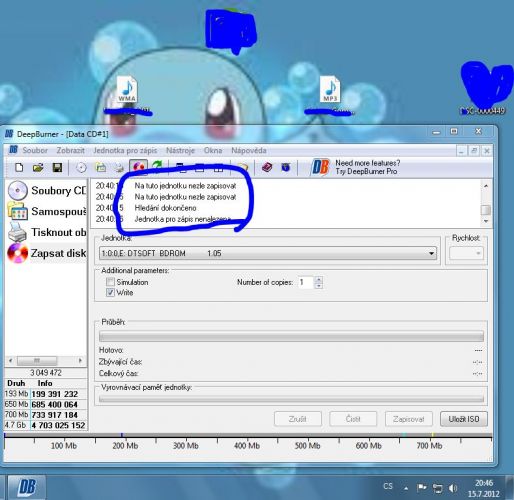Click the autorun toolbar icon
The width and height of the screenshot is (514, 500).
[101, 167]
